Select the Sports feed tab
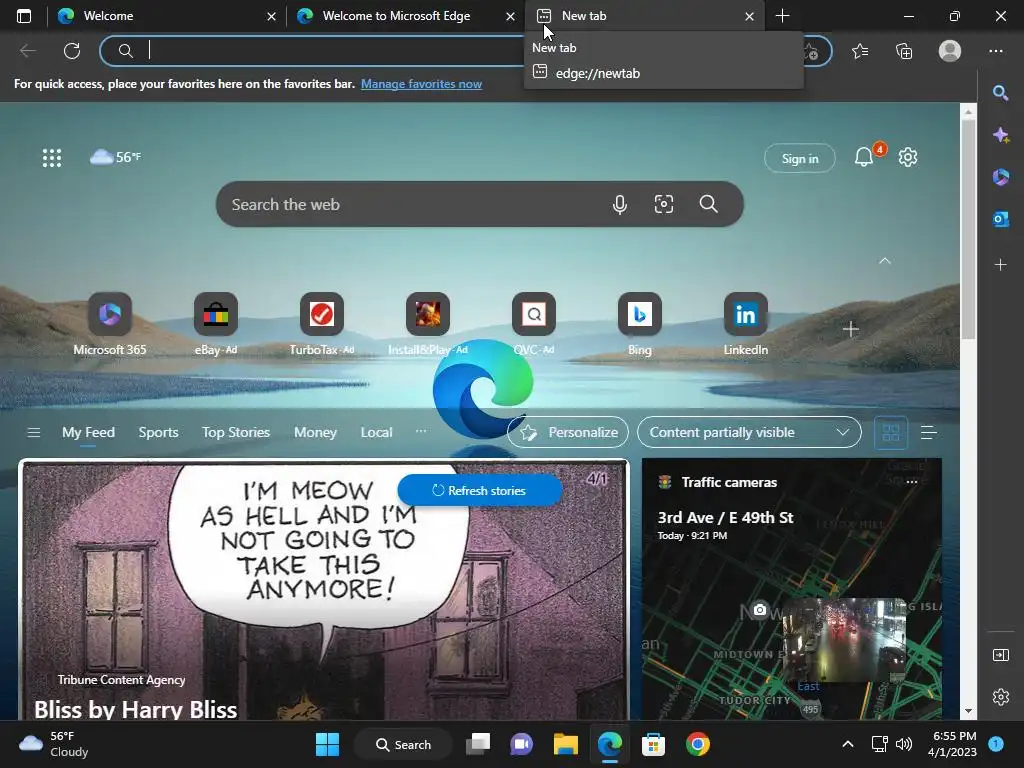This screenshot has height=768, width=1024. [x=158, y=432]
